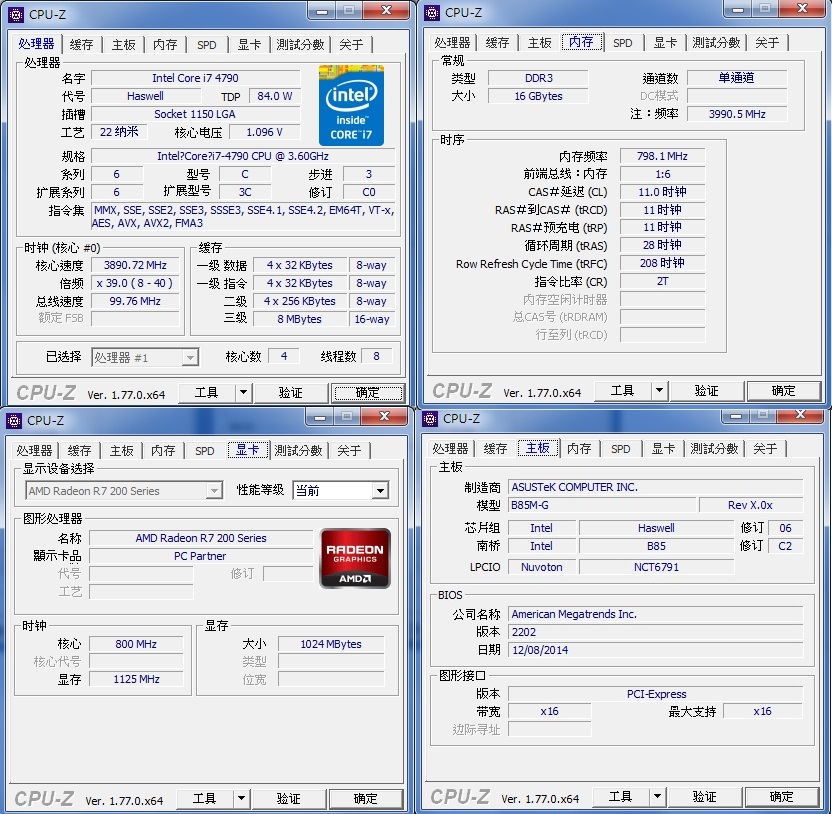Click 验证 button in mainboard window

[x=704, y=796]
